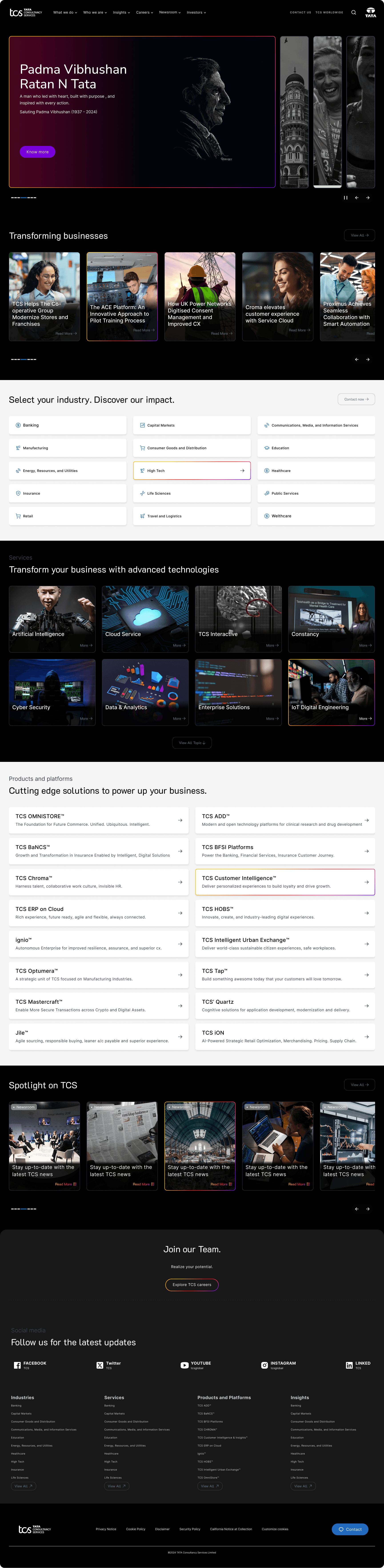
Task: Select the Travel and Logistics tile
Action: pyautogui.click(x=192, y=516)
